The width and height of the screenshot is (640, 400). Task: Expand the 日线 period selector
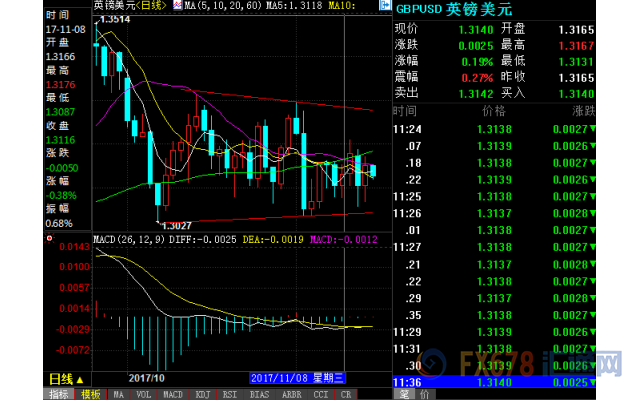[68, 379]
